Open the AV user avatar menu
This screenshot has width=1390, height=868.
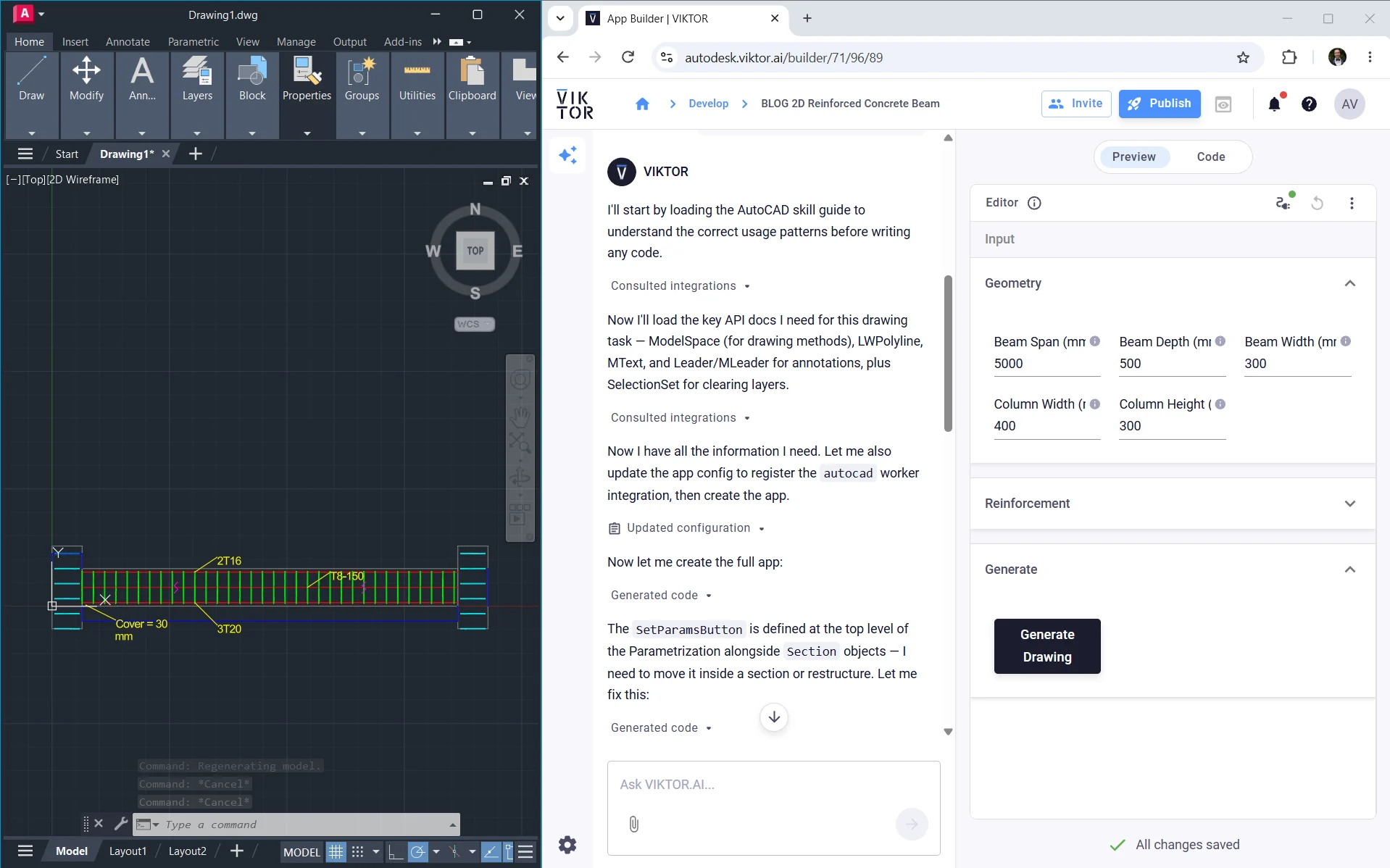pyautogui.click(x=1349, y=104)
